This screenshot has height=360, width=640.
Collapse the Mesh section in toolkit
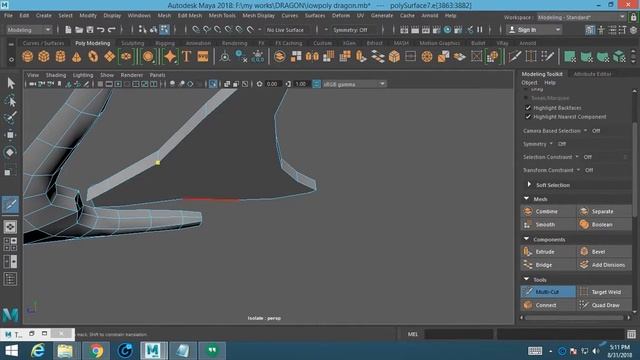coord(526,199)
